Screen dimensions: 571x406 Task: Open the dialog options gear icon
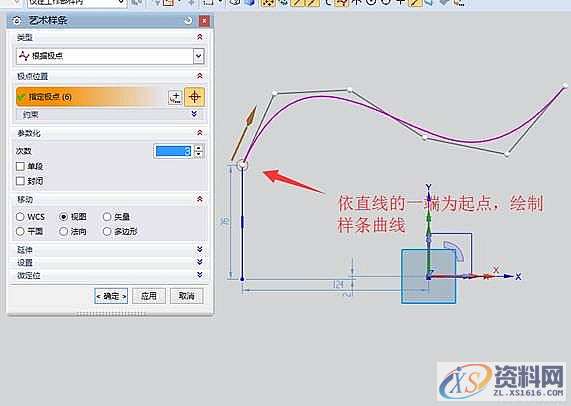coord(16,21)
